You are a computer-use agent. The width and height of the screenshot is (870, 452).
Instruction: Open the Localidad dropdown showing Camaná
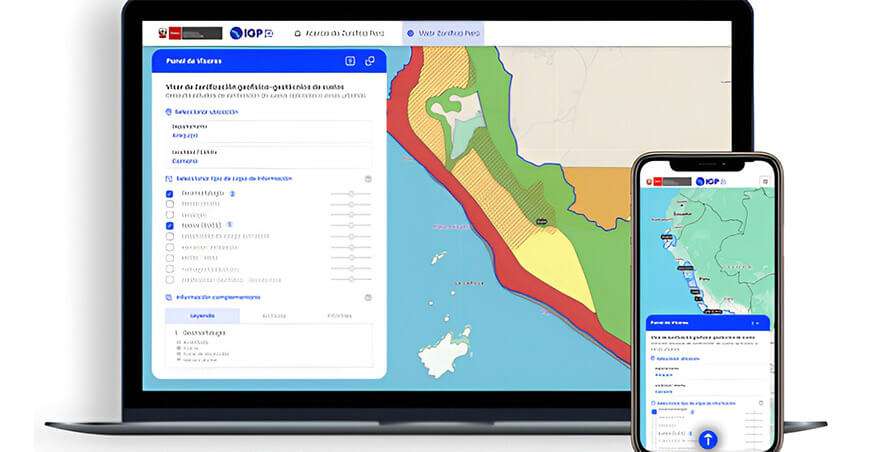click(270, 157)
